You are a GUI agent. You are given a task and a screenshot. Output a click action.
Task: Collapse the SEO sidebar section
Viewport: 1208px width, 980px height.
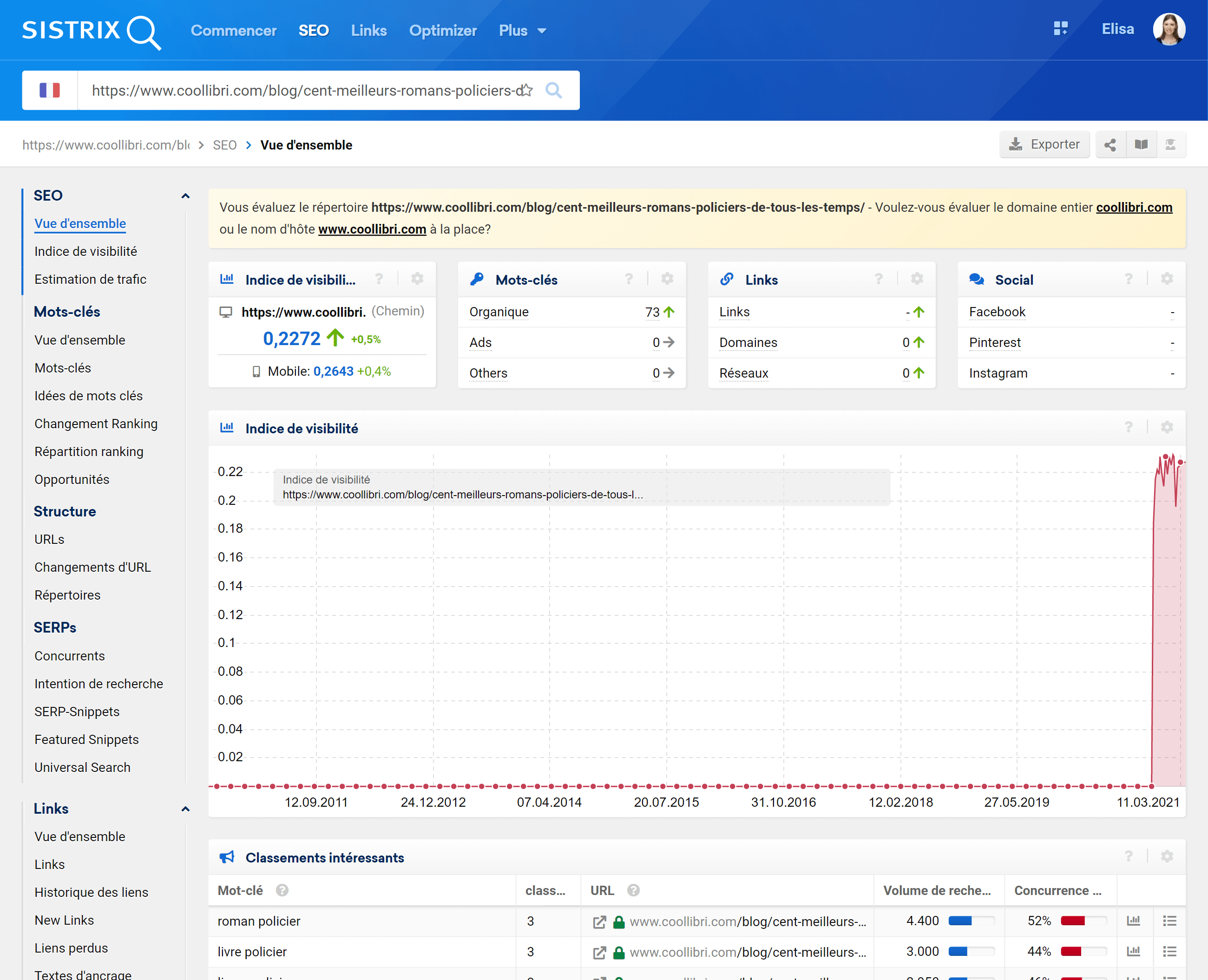(185, 196)
